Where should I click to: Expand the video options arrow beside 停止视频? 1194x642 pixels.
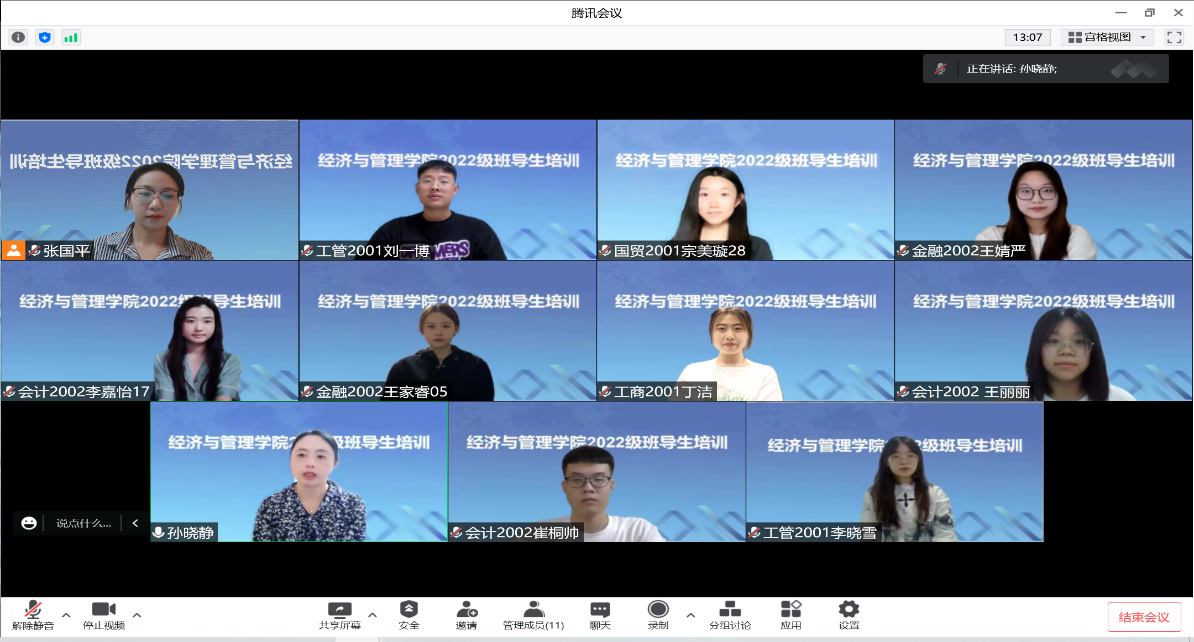pyautogui.click(x=137, y=614)
